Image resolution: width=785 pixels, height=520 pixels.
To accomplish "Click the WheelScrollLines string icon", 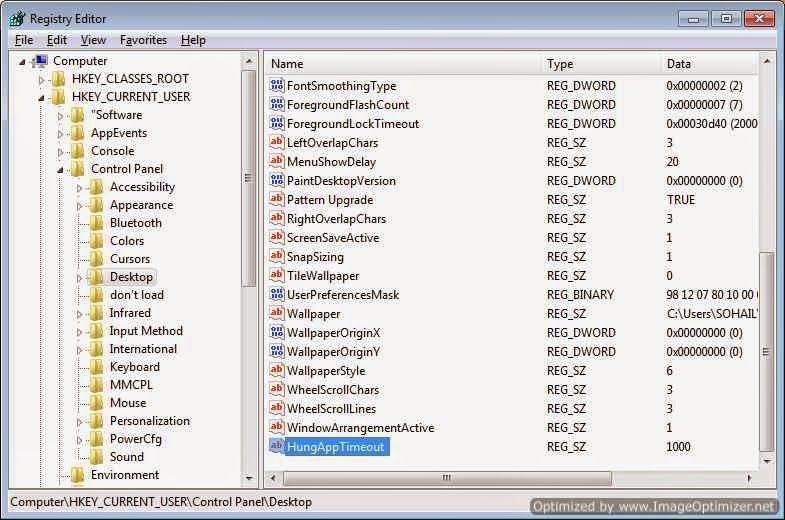I will (276, 409).
